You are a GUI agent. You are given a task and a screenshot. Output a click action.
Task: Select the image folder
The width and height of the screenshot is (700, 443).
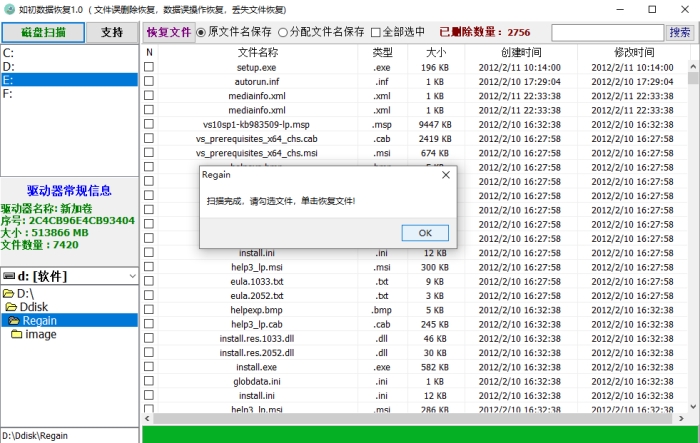[x=34, y=334]
